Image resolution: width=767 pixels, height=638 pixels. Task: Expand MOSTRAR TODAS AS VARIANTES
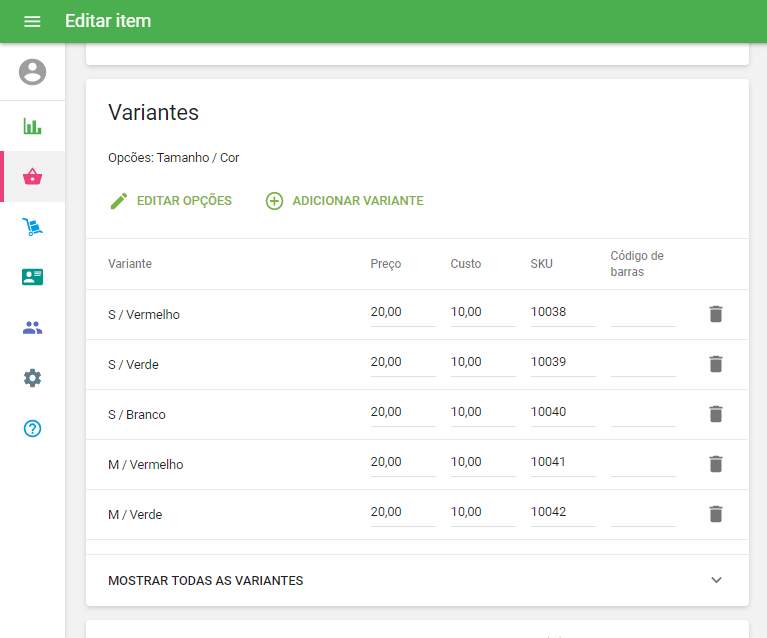click(x=417, y=580)
